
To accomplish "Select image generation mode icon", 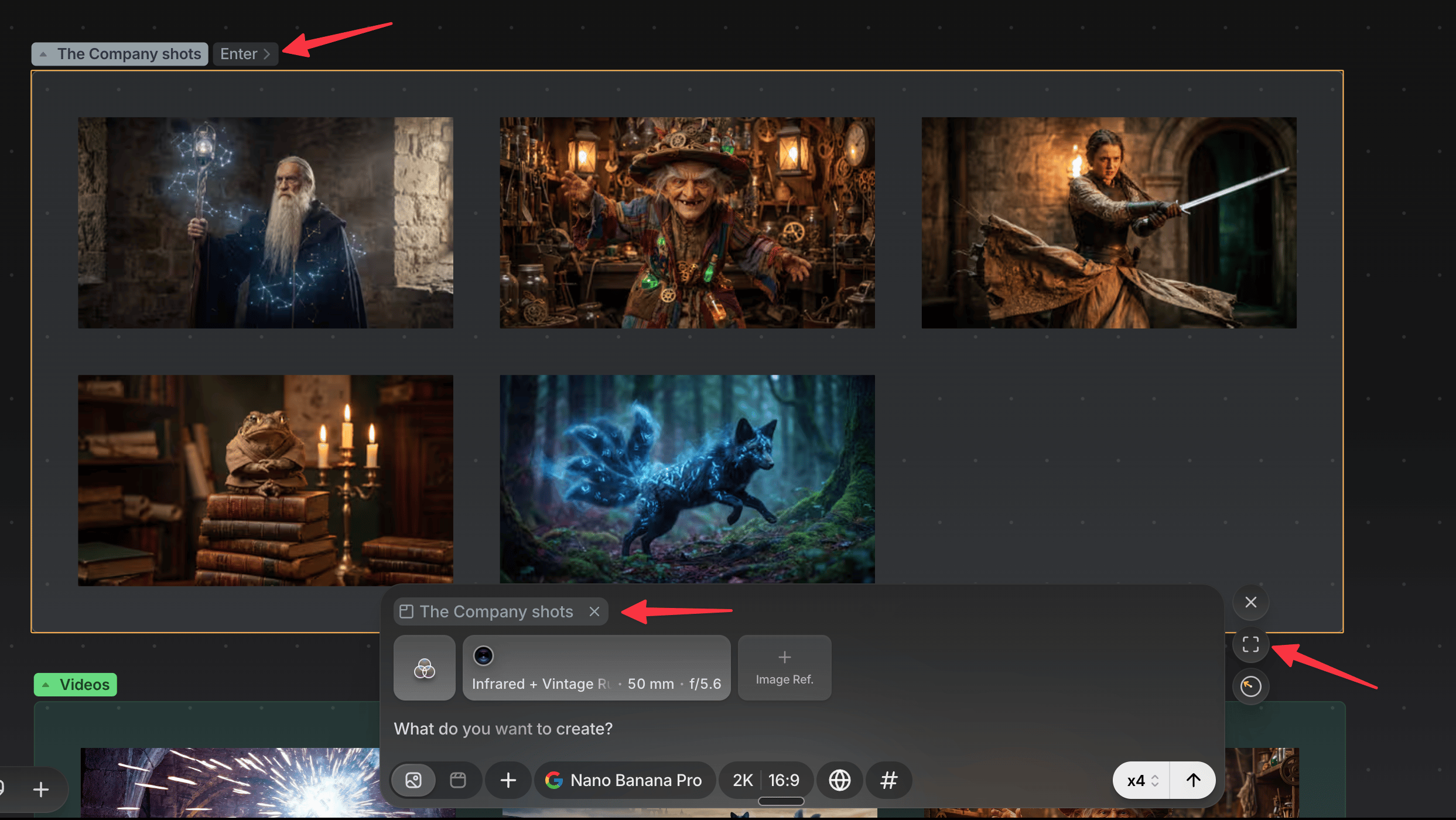I will [x=413, y=780].
